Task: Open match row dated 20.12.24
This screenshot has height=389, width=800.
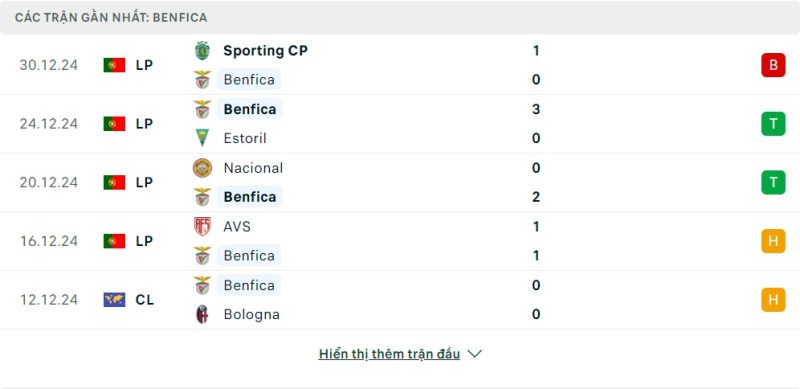Action: (400, 182)
